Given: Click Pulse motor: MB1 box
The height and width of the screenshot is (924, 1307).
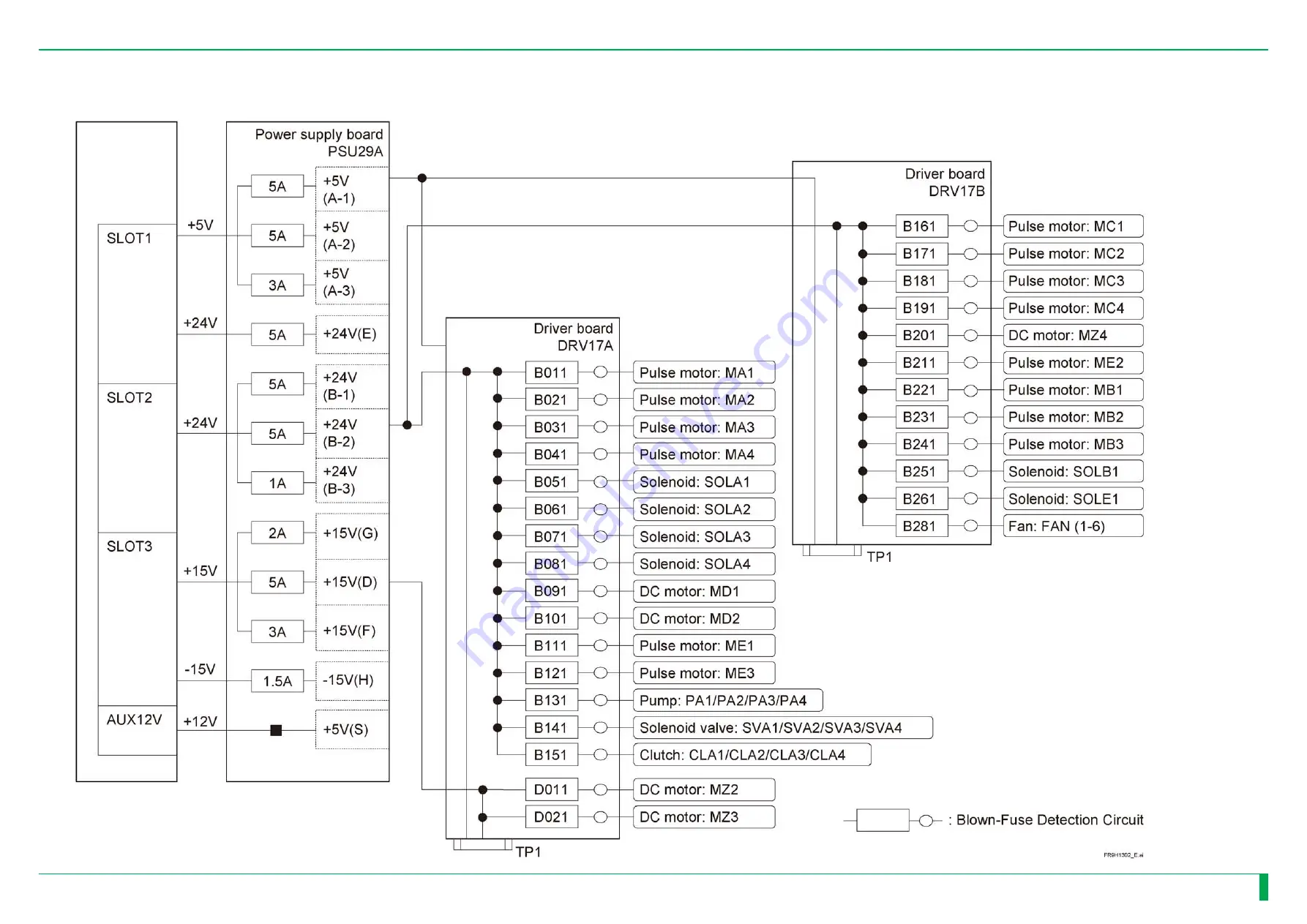Looking at the screenshot, I should pos(1073,390).
